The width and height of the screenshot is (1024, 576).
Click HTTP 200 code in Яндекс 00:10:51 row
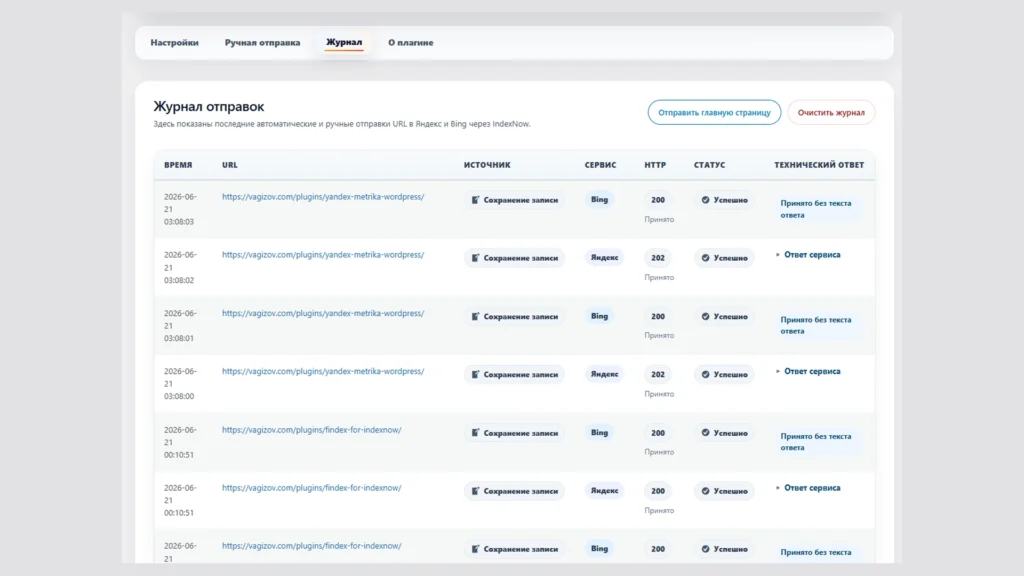[x=658, y=491]
